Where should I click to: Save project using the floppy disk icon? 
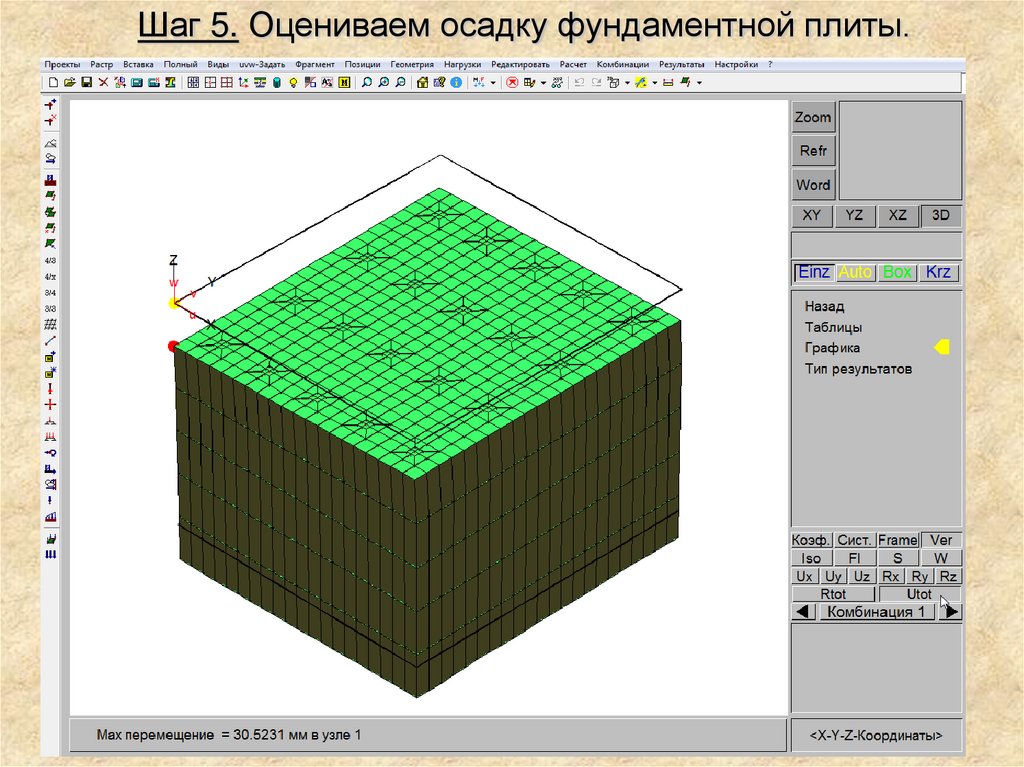86,82
